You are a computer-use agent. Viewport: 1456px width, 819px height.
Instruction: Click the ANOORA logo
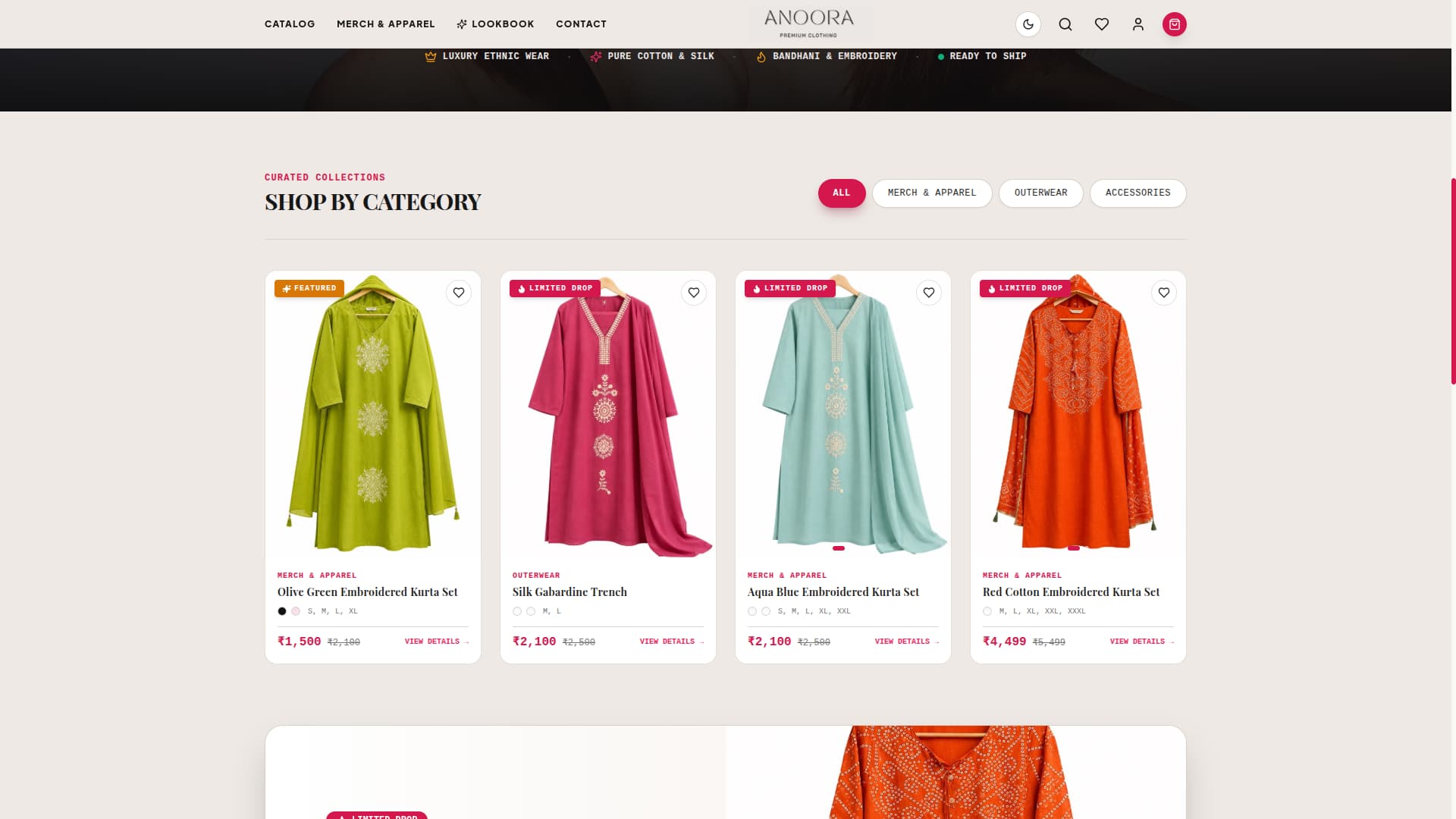809,24
